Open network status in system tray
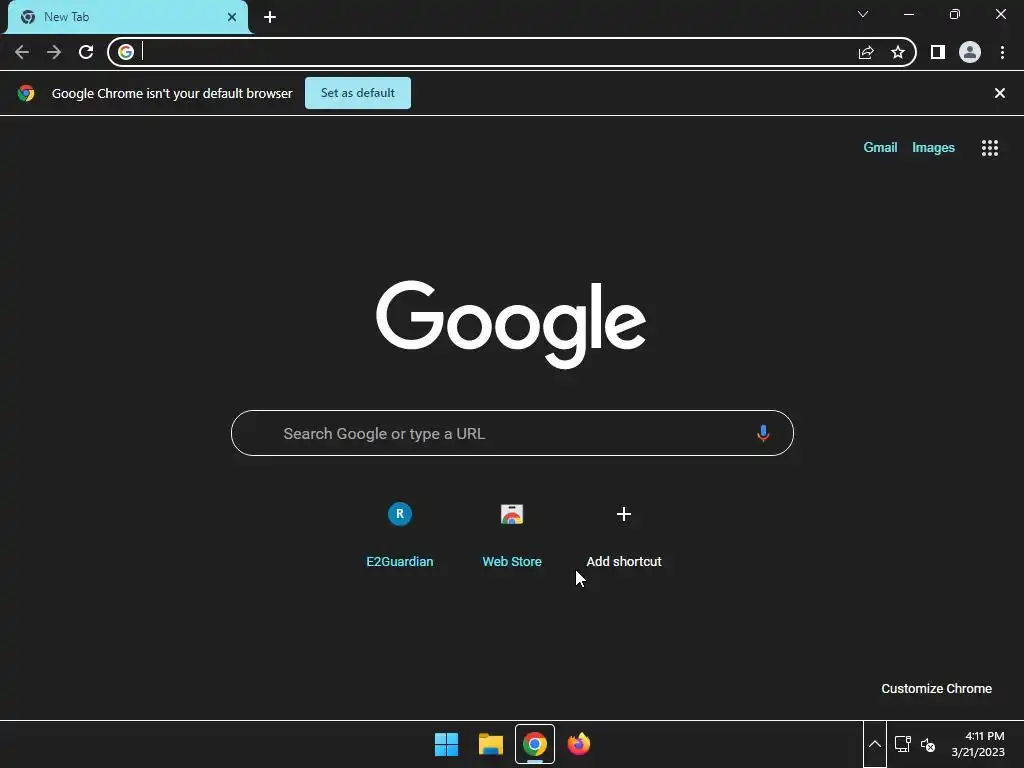This screenshot has height=768, width=1024. pyautogui.click(x=903, y=744)
